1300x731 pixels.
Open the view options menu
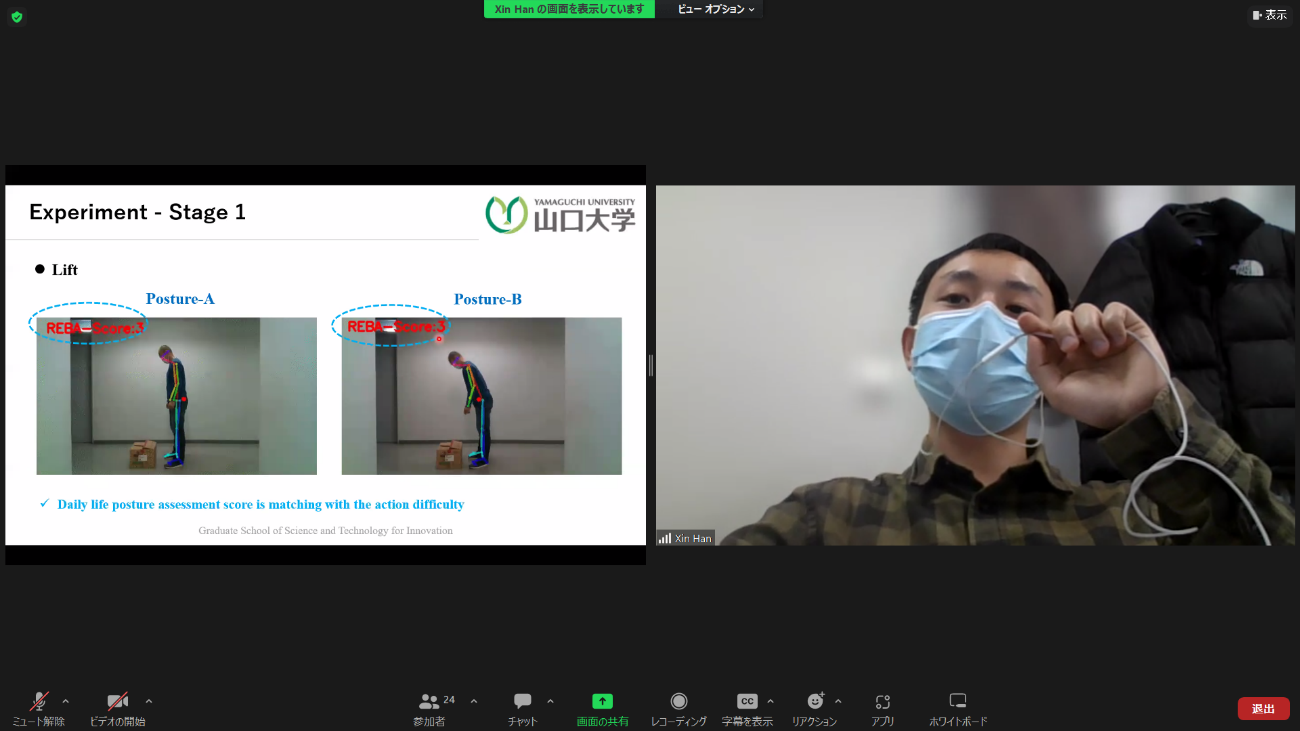click(716, 9)
